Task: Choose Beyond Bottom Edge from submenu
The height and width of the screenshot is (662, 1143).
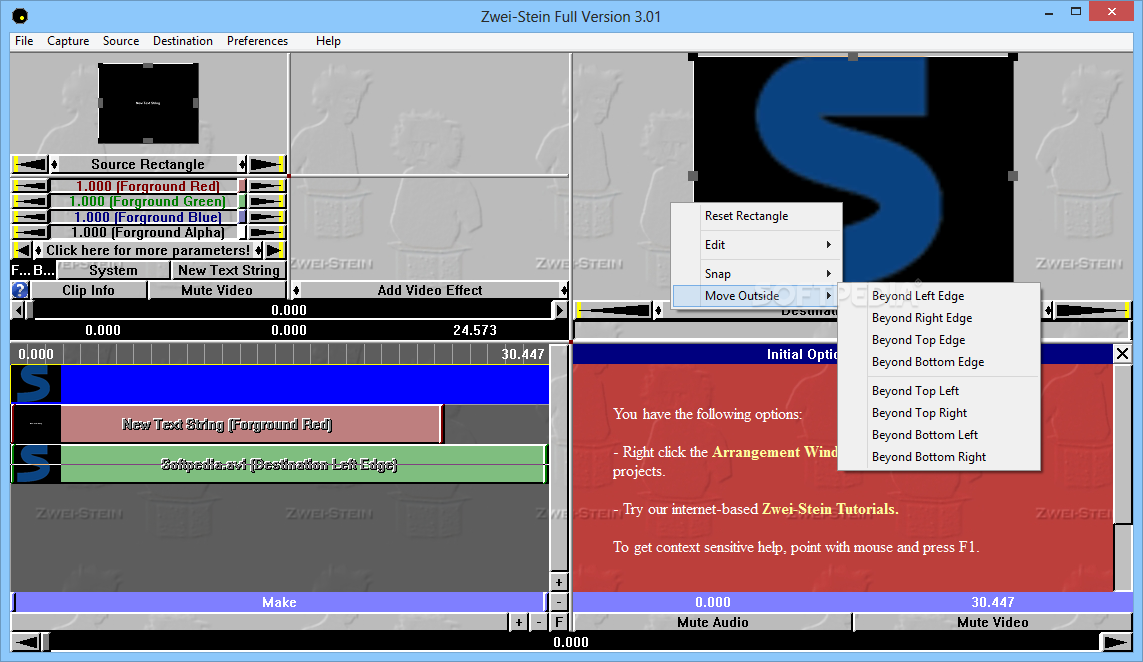Action: click(x=939, y=362)
